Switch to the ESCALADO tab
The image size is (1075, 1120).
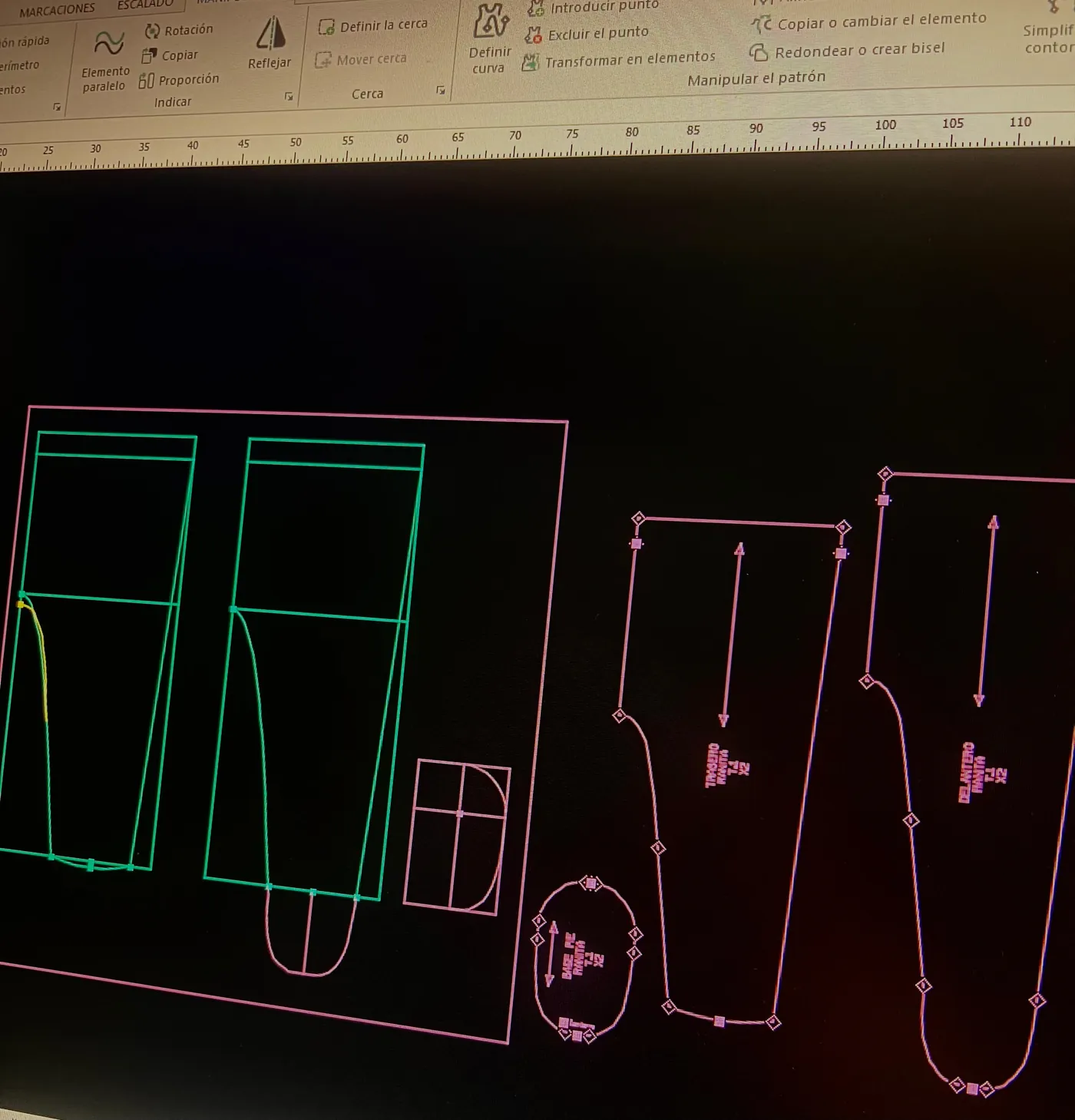tap(145, 5)
